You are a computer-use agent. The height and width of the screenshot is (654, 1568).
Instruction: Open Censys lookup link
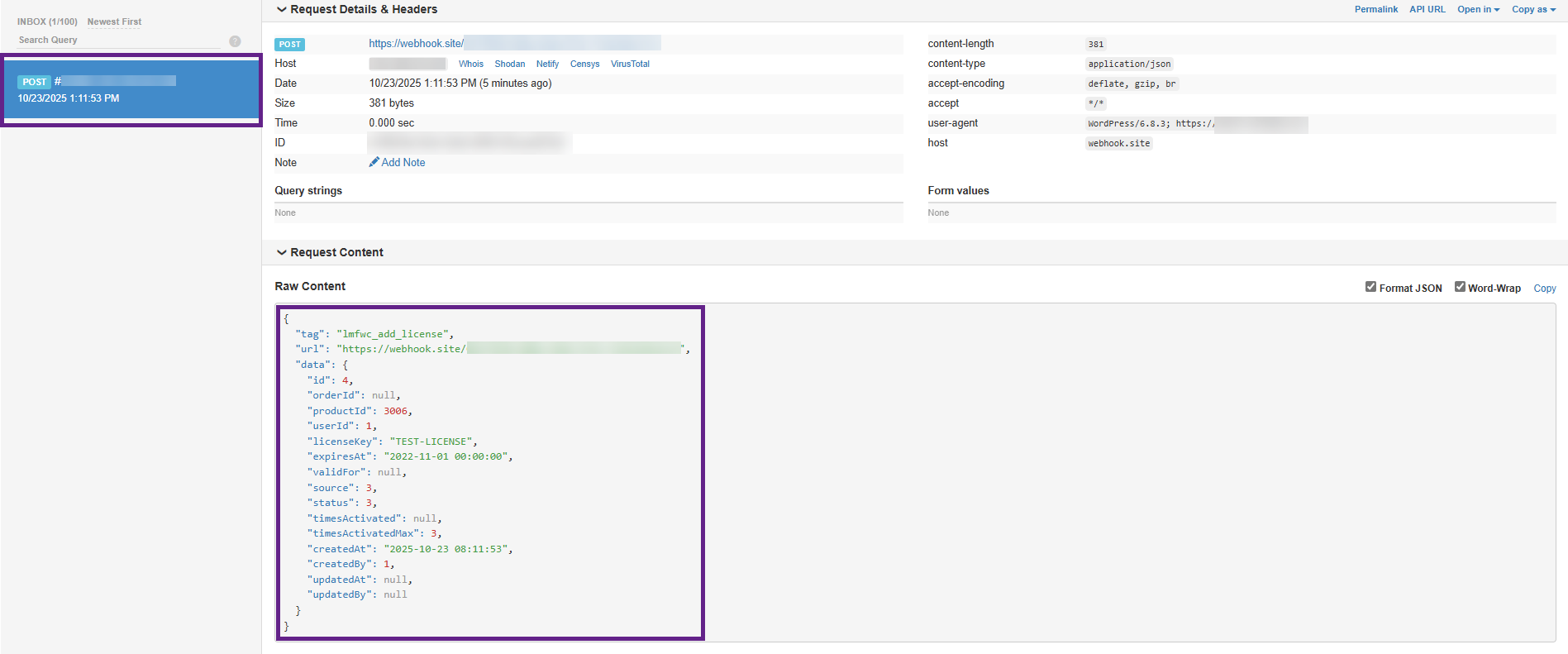coord(584,64)
